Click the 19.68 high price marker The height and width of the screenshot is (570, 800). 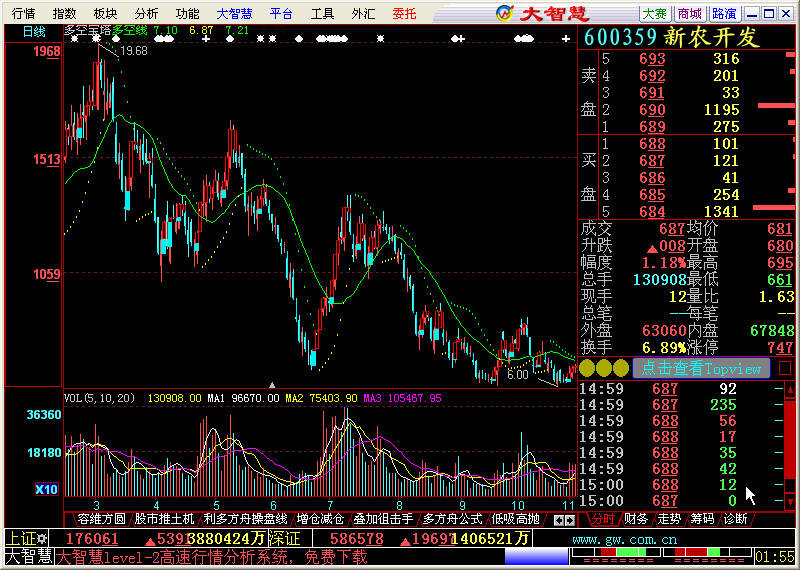pos(134,51)
